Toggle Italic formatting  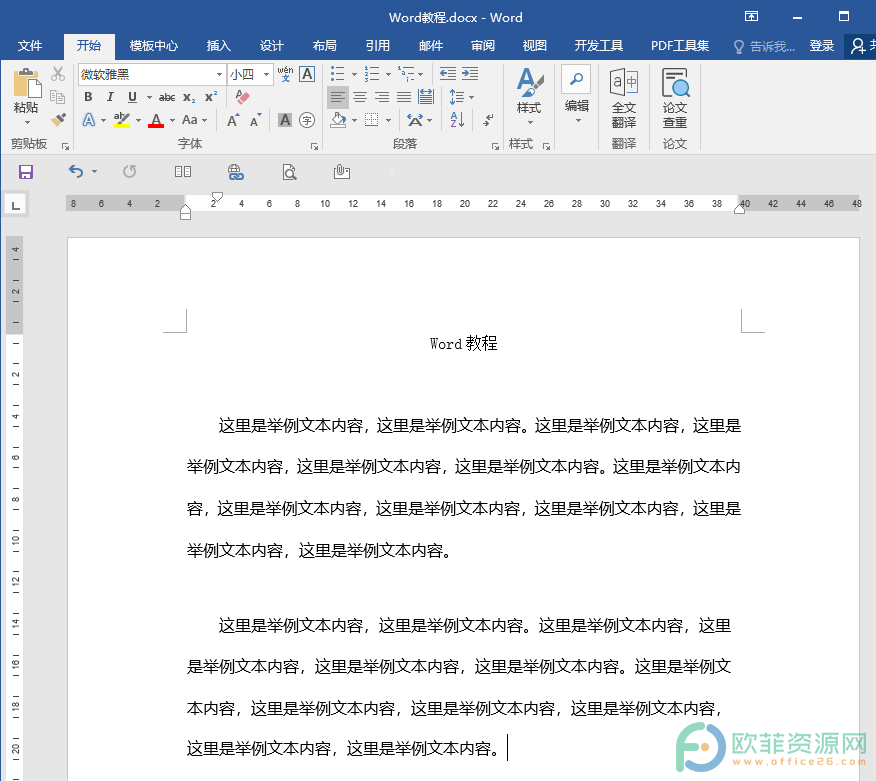click(x=110, y=97)
